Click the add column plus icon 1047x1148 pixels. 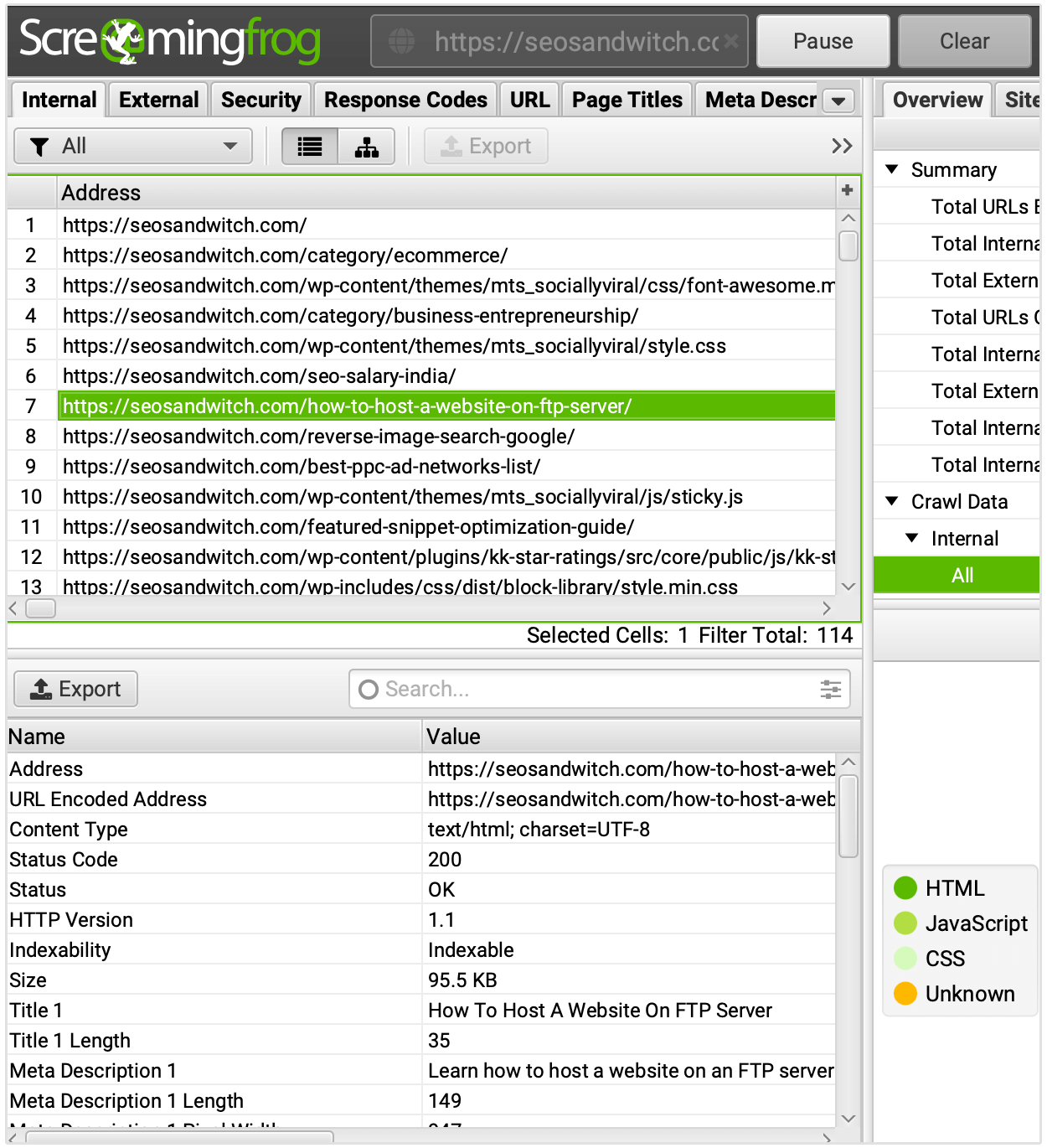coord(847,190)
